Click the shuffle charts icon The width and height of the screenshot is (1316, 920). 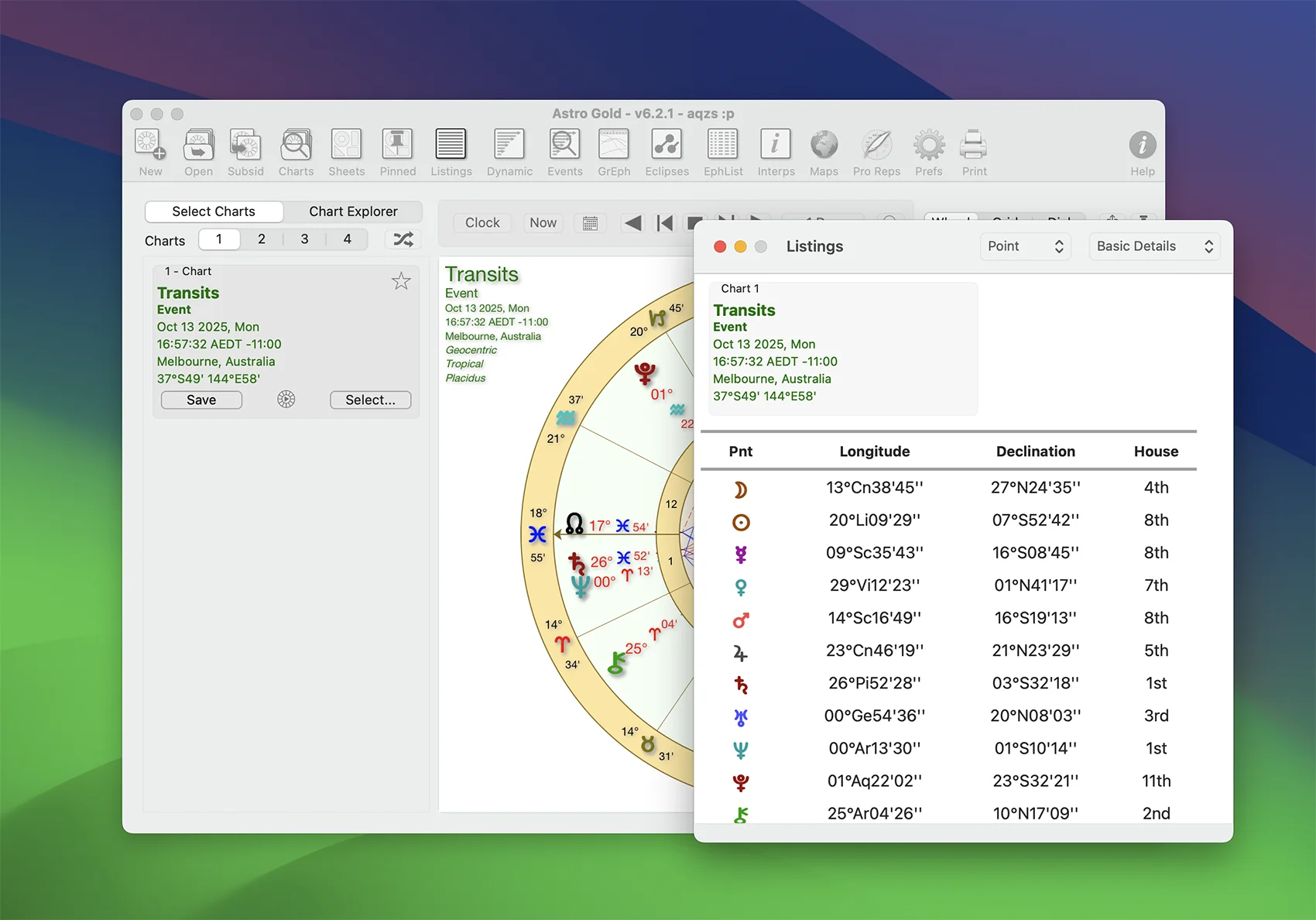403,239
